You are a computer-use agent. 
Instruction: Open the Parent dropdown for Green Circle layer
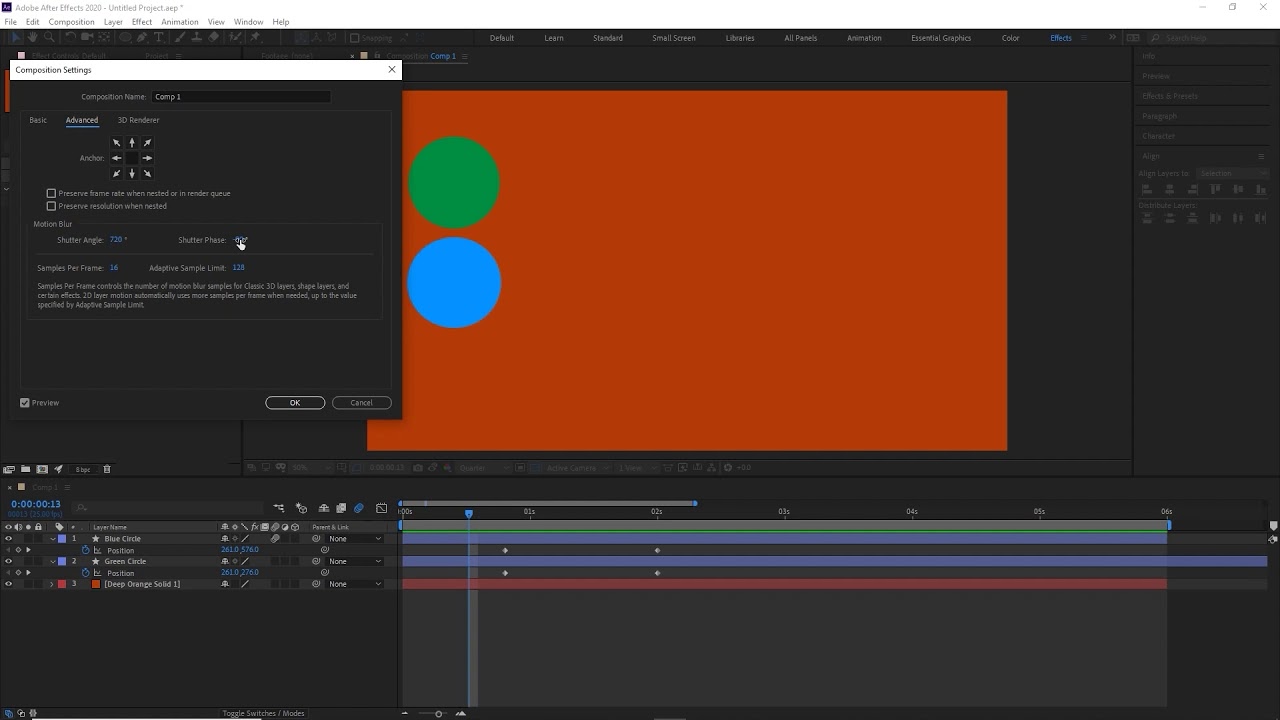tap(355, 561)
